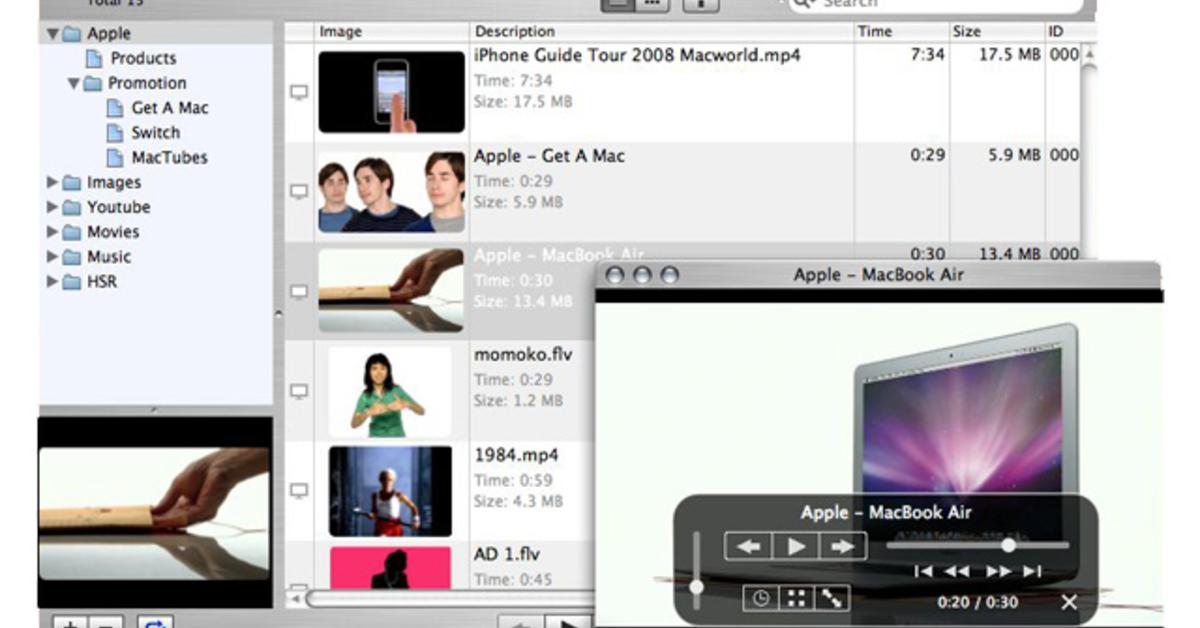Click the preview image in sidebar
The width and height of the screenshot is (1200, 628).
155,513
